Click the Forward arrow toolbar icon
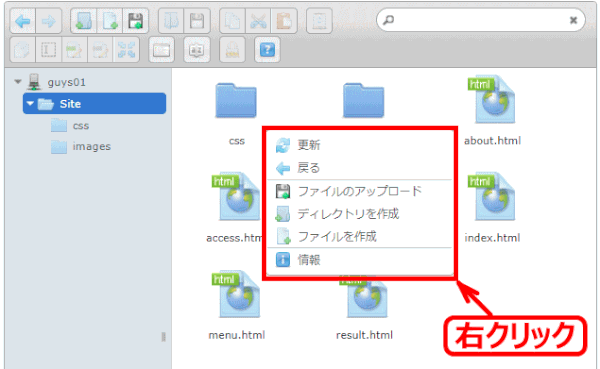The height and width of the screenshot is (369, 600). (x=49, y=21)
